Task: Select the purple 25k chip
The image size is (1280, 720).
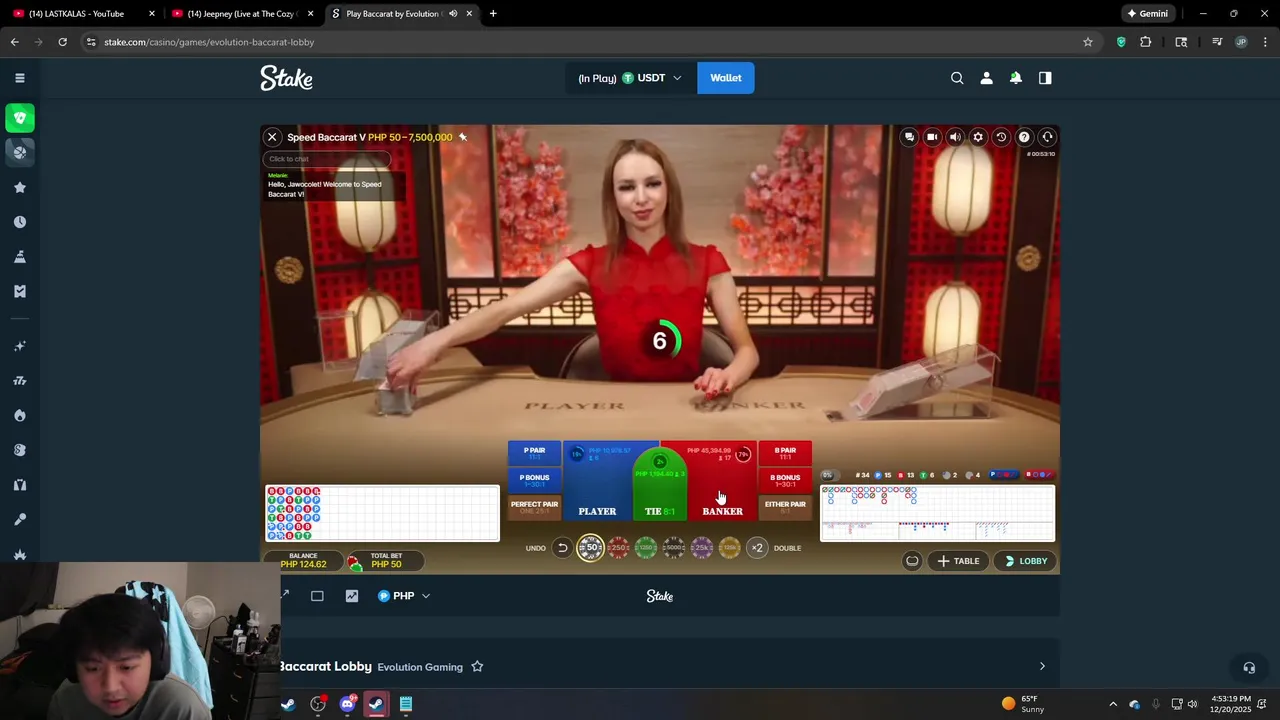Action: pos(702,548)
